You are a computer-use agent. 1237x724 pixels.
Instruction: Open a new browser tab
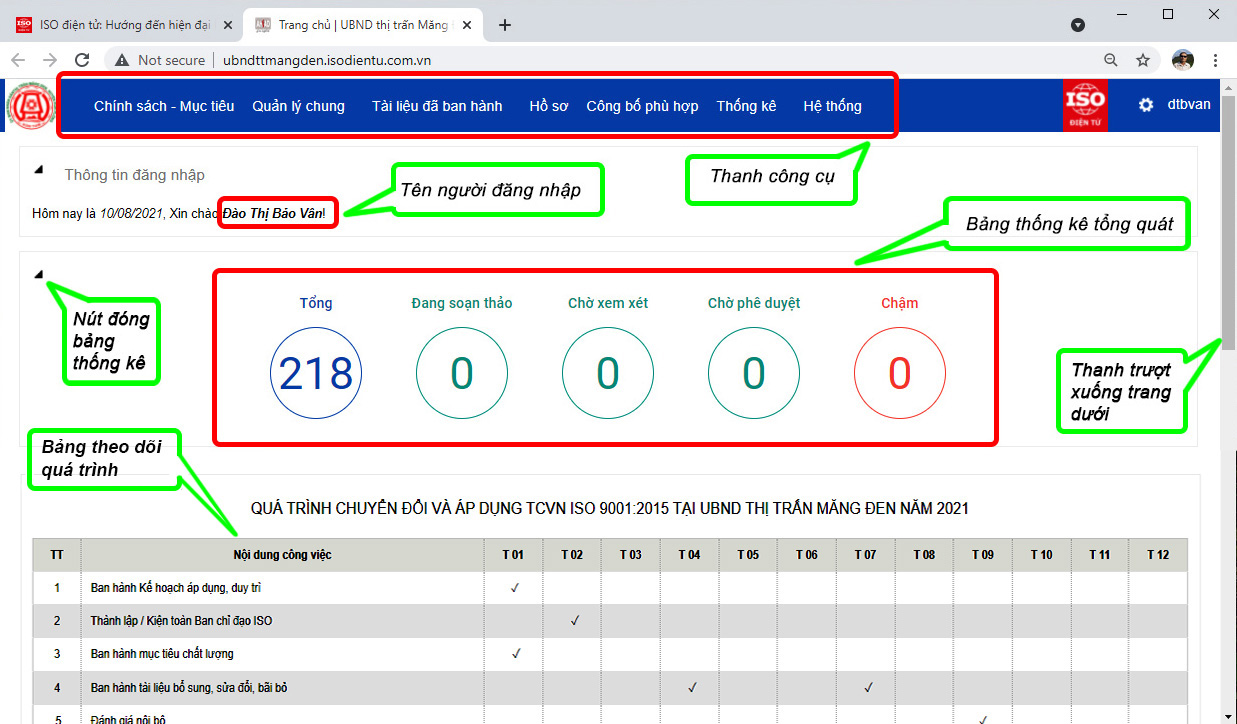[x=505, y=25]
